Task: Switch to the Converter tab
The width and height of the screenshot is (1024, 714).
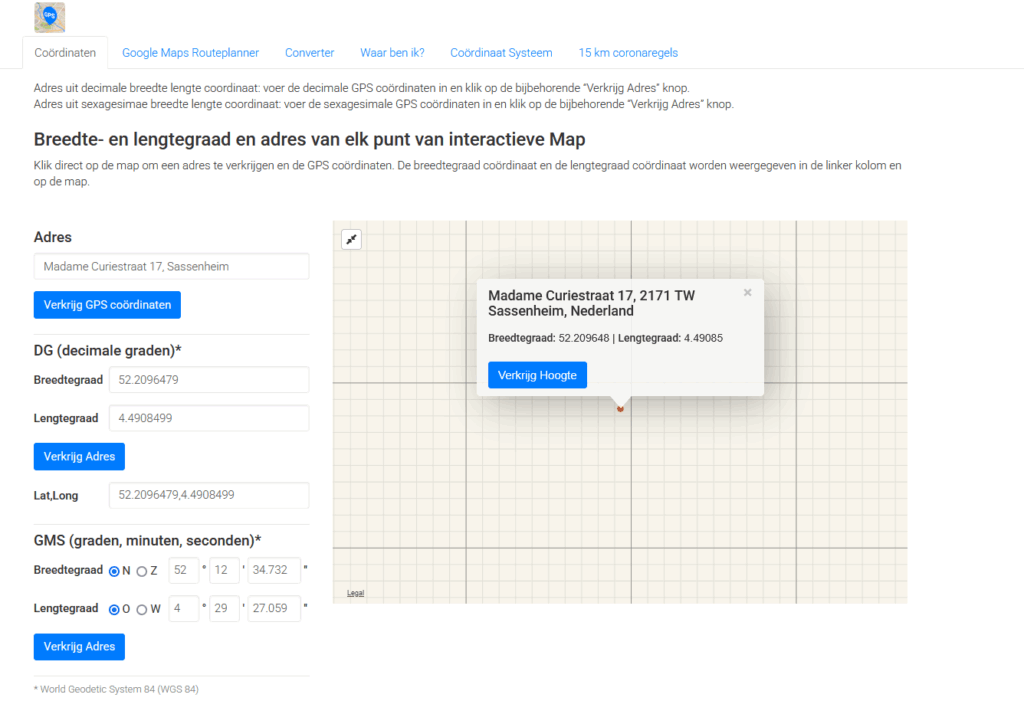Action: (x=309, y=53)
